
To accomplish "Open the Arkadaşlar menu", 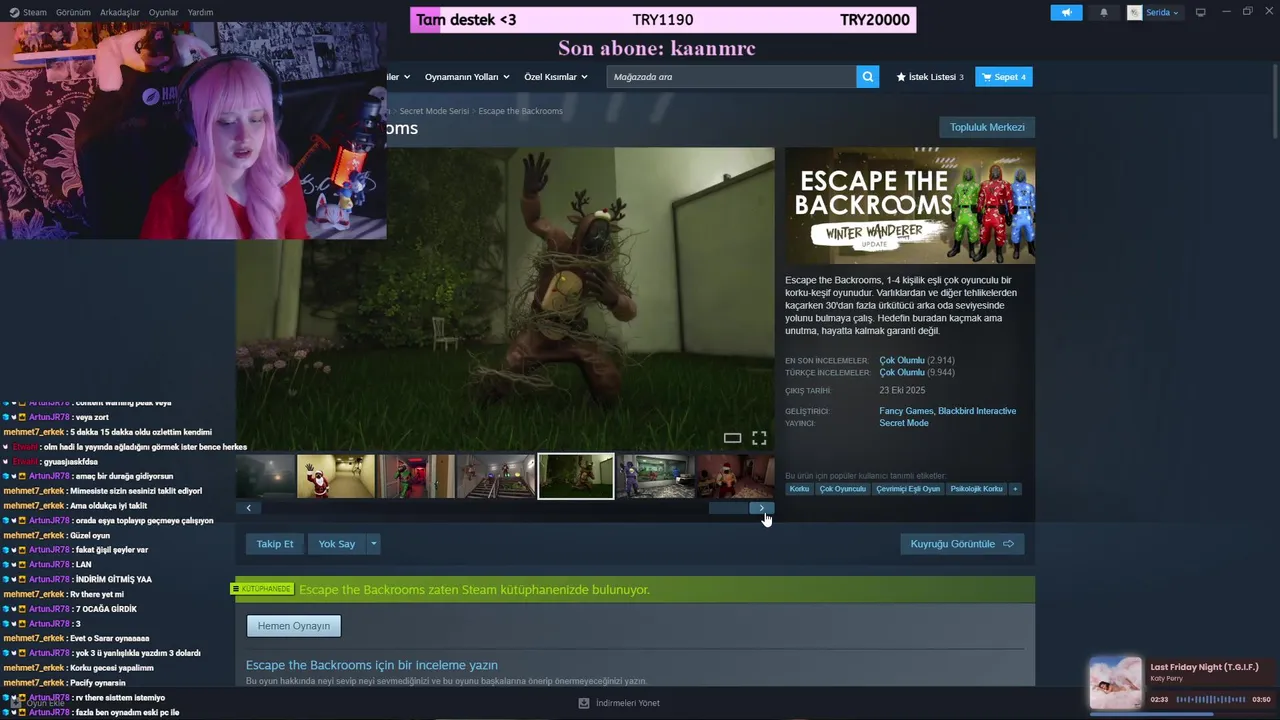I will tap(120, 12).
